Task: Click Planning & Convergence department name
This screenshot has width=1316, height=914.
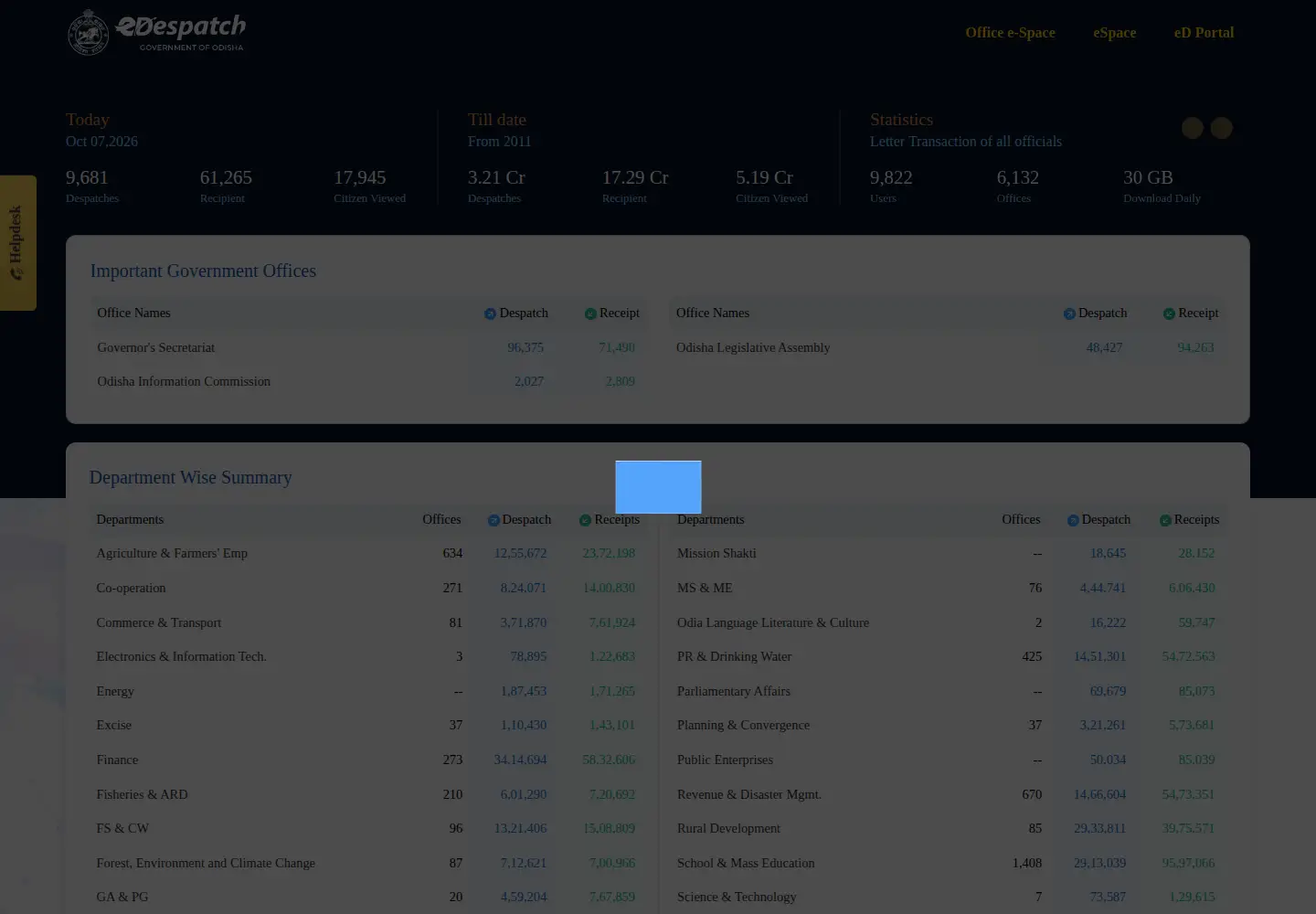Action: pyautogui.click(x=743, y=725)
